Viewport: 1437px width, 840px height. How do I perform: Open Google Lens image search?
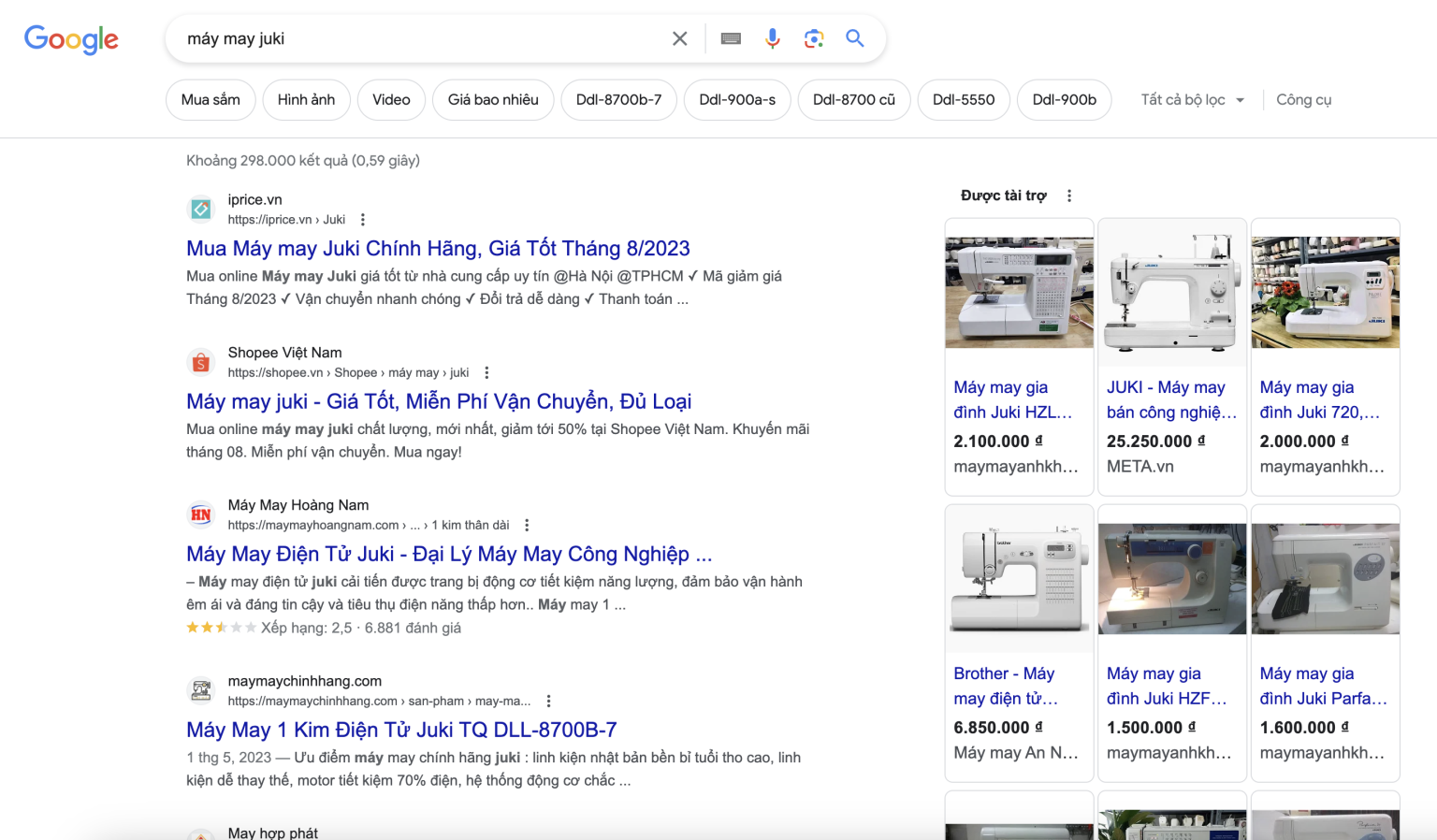813,38
